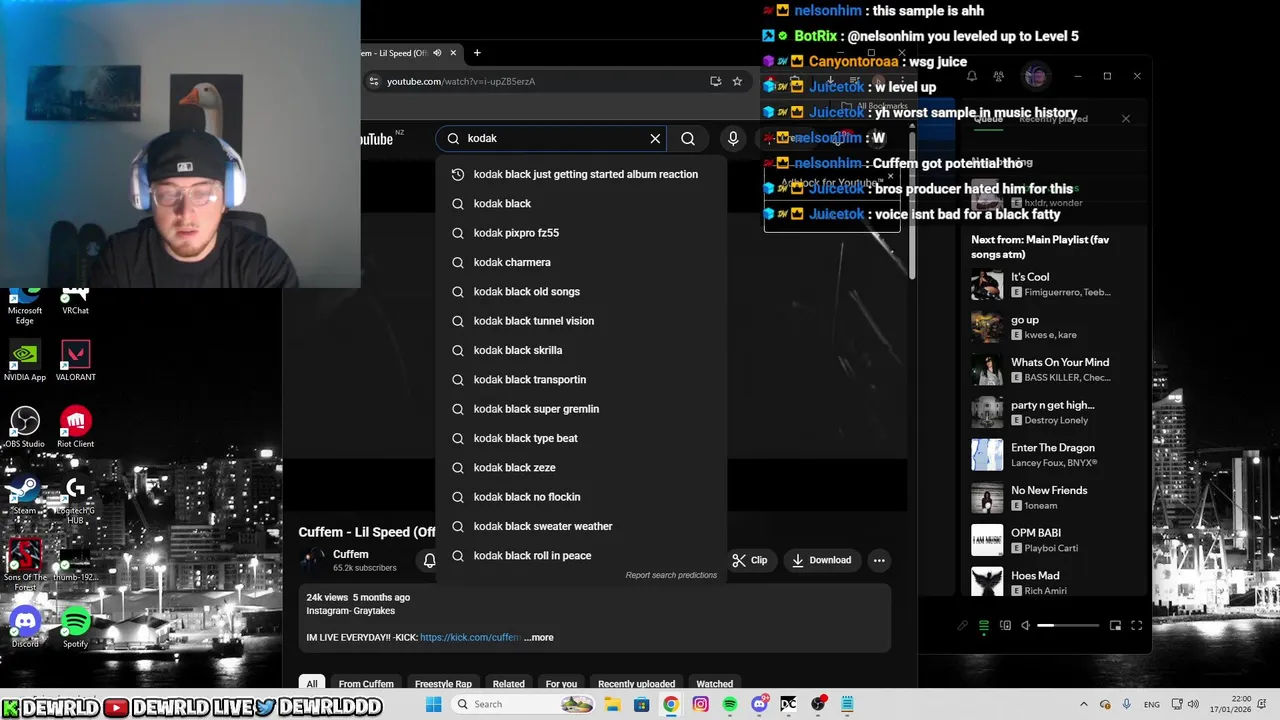Viewport: 1280px width, 720px height.
Task: Open a new Chrome tab
Action: tap(477, 53)
